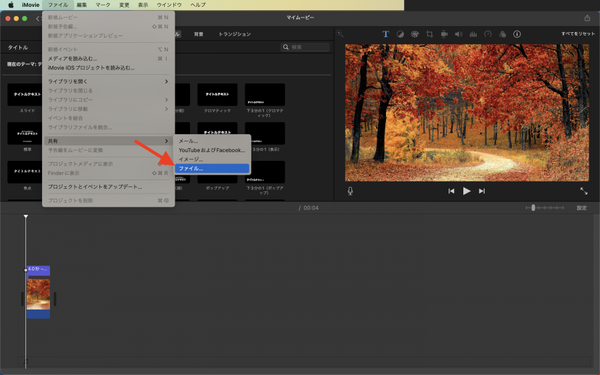Image resolution: width=600 pixels, height=375 pixels.
Task: Show clip information (i) icon
Action: (517, 34)
